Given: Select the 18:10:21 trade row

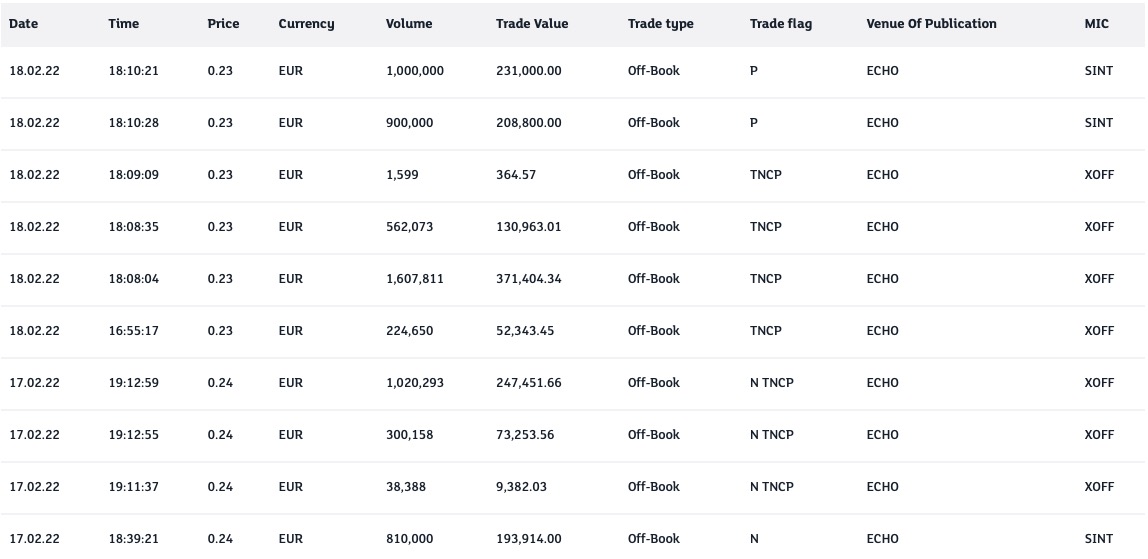Looking at the screenshot, I should point(134,72).
